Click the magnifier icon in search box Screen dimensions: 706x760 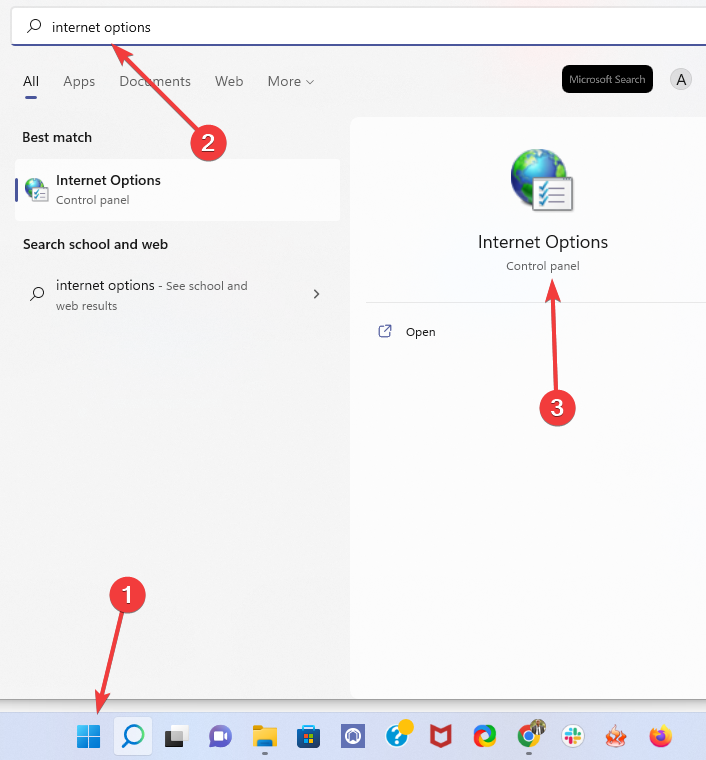tap(34, 26)
